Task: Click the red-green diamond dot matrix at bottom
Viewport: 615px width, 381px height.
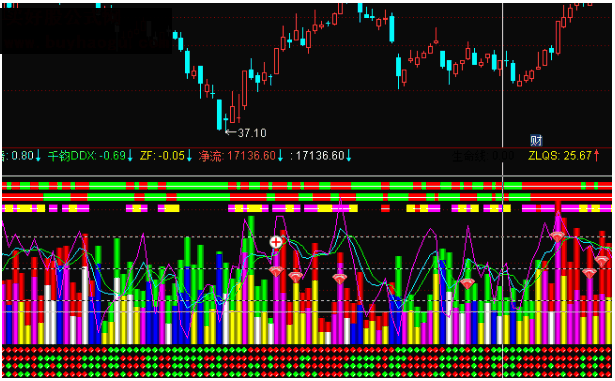Action: click(307, 361)
